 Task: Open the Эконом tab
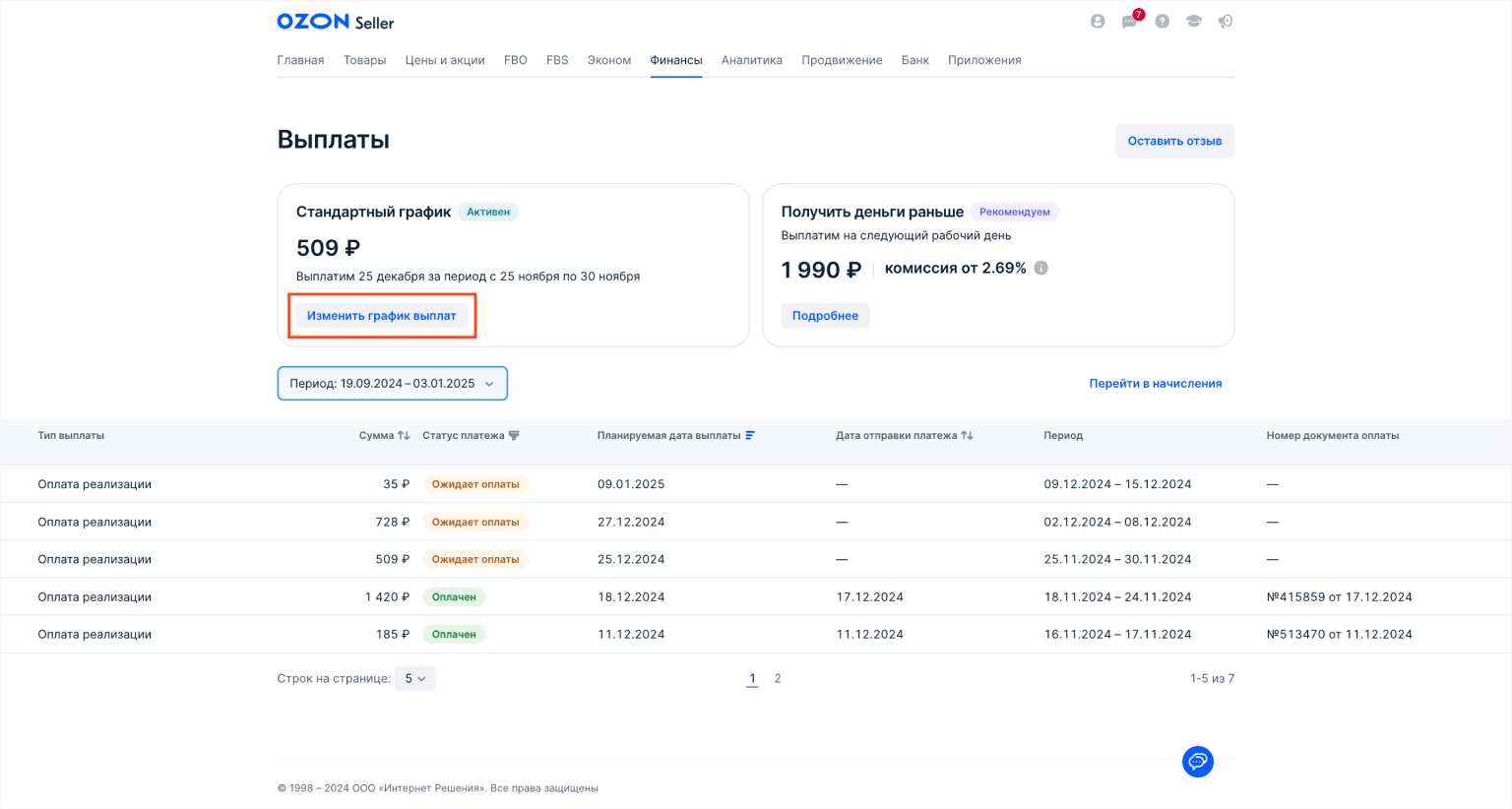click(609, 60)
